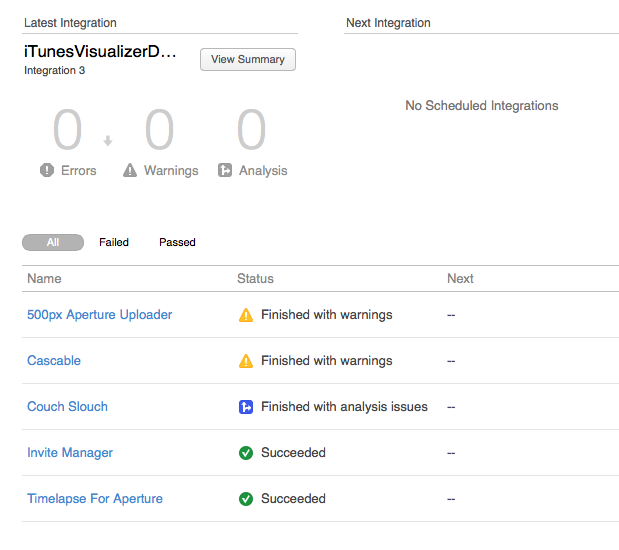Image resolution: width=619 pixels, height=550 pixels.
Task: Click the Timelapse For Aperture success checkmark
Action: (x=246, y=499)
